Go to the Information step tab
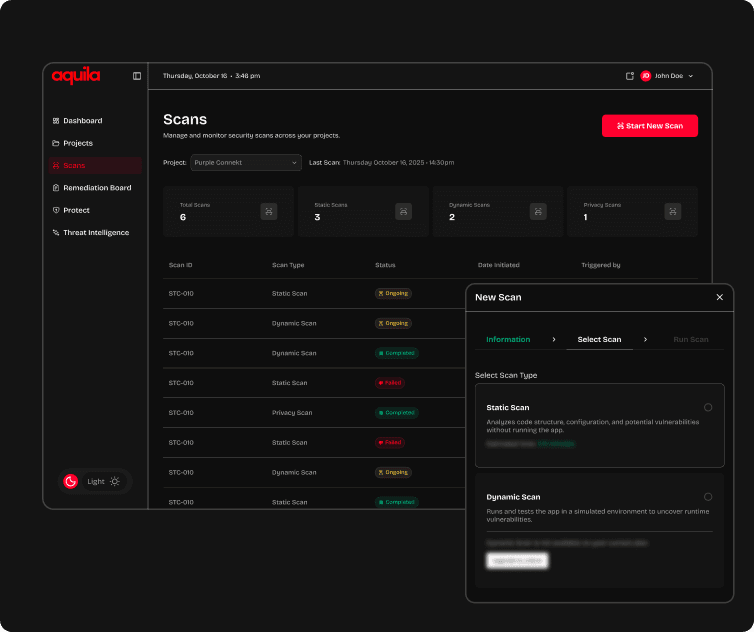Viewport: 754px width, 632px height. click(x=508, y=340)
